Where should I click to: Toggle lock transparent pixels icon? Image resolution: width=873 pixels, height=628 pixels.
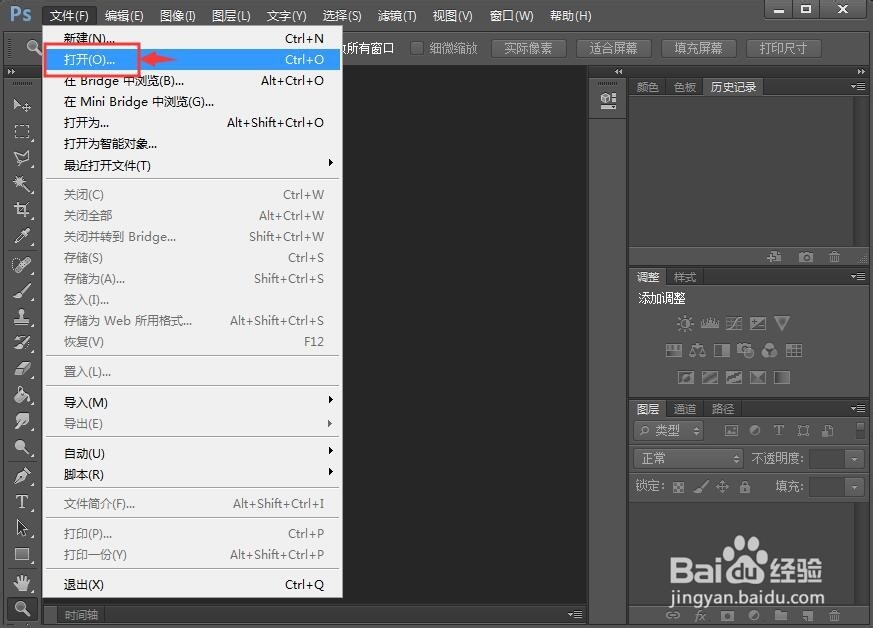tap(678, 487)
